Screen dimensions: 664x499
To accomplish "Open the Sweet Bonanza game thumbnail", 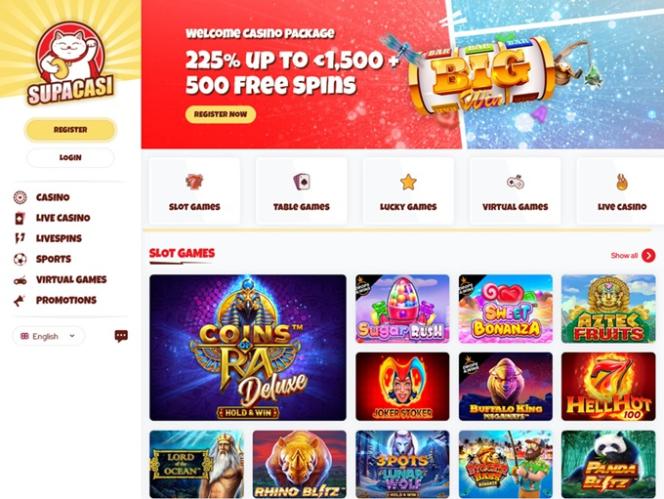I will [x=506, y=309].
